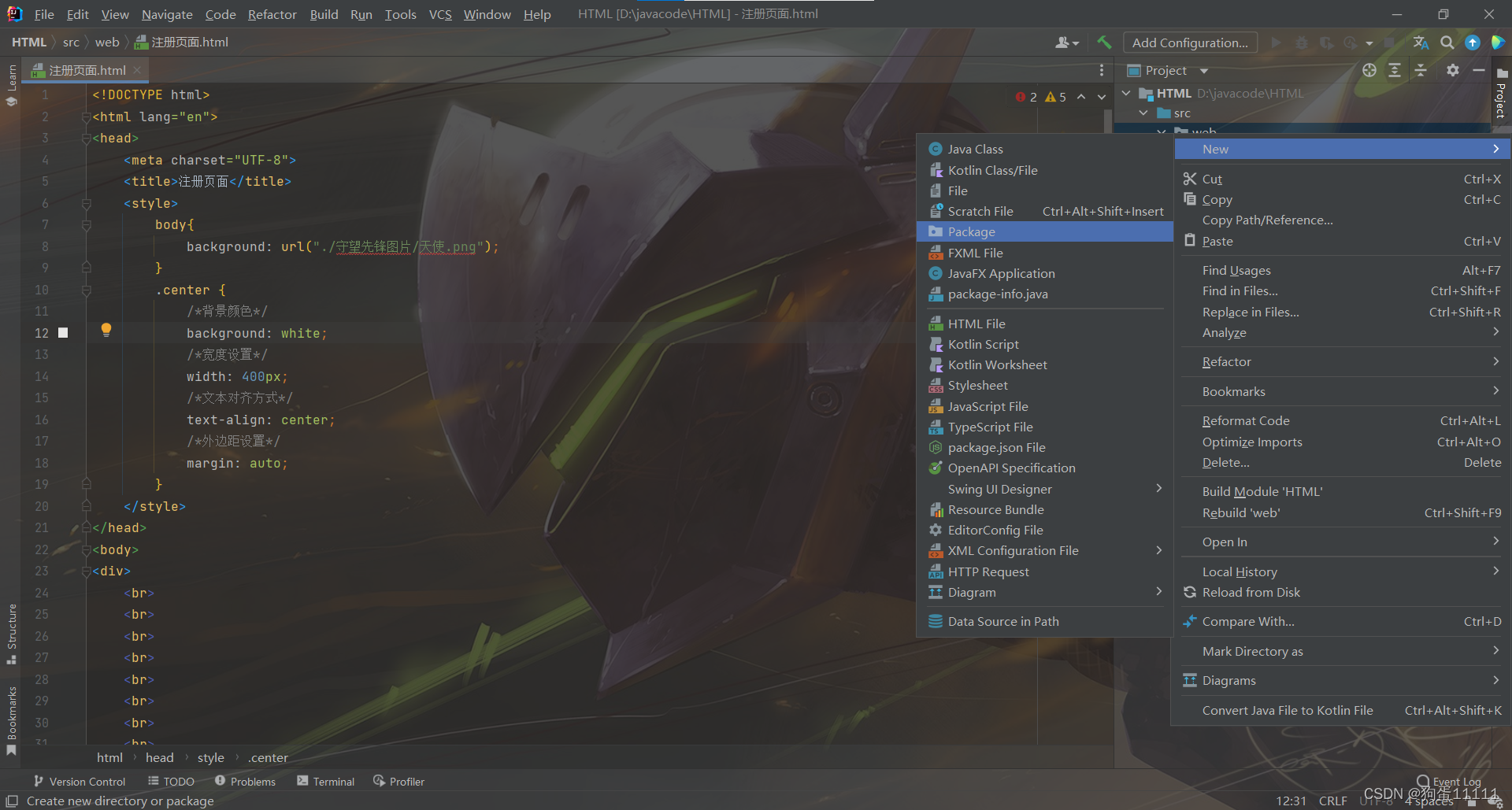This screenshot has height=810, width=1512.
Task: Open Project panel gear settings
Action: pyautogui.click(x=1453, y=70)
